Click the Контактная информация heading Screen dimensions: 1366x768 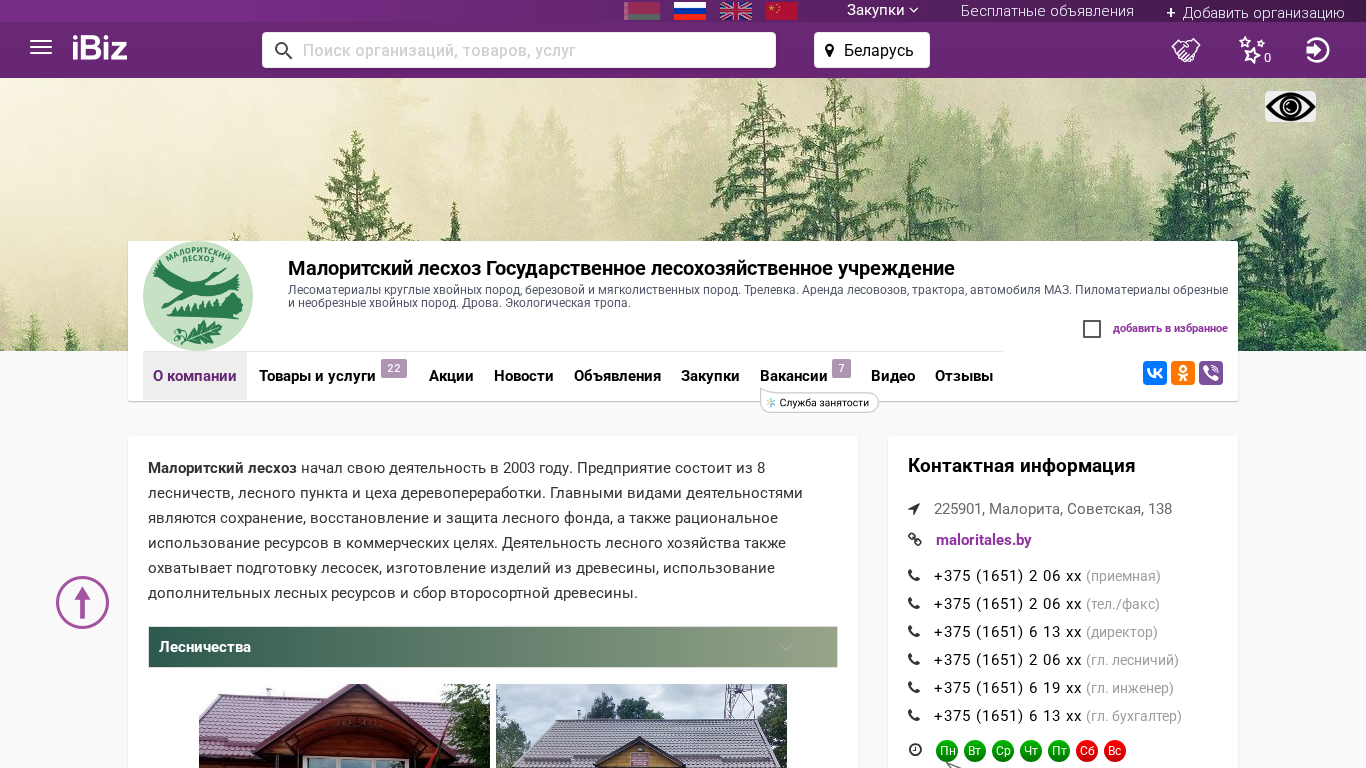(x=1021, y=466)
